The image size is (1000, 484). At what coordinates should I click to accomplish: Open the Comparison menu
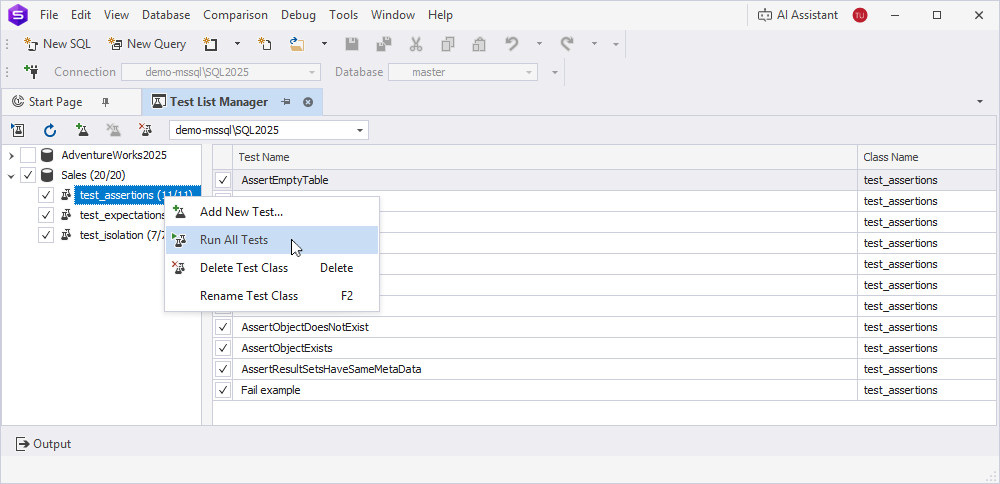point(235,15)
